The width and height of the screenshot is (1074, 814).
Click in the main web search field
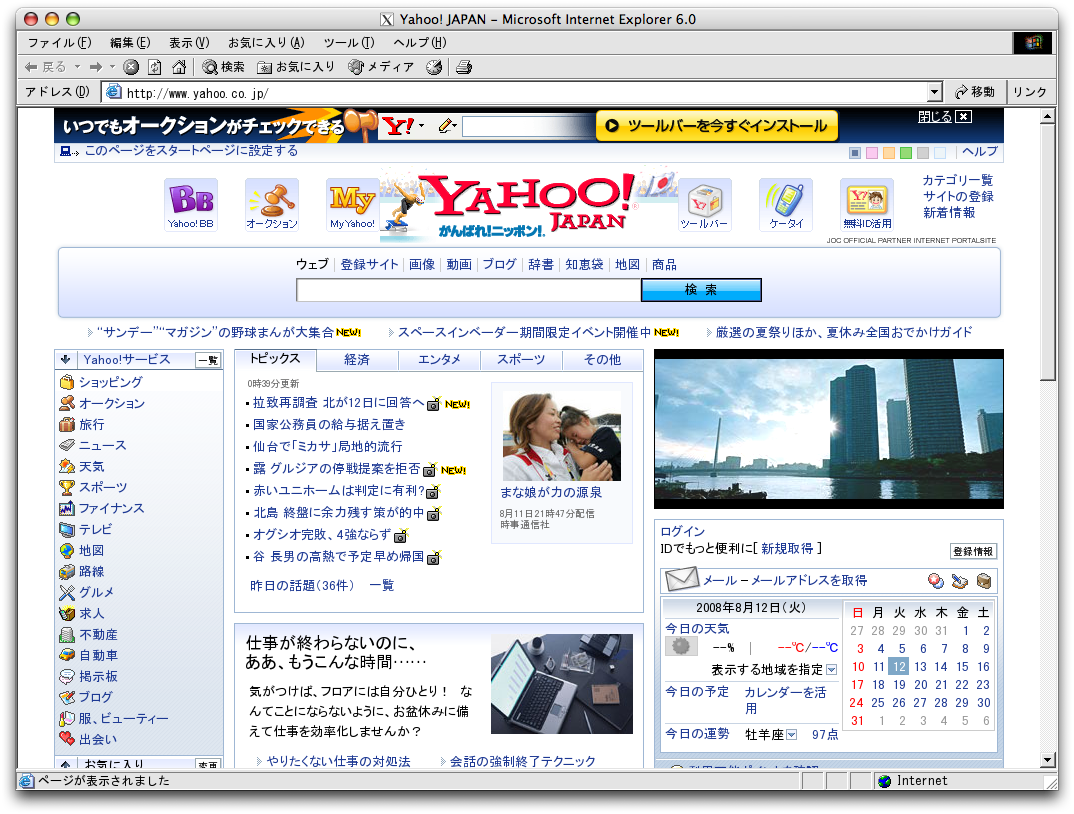469,290
